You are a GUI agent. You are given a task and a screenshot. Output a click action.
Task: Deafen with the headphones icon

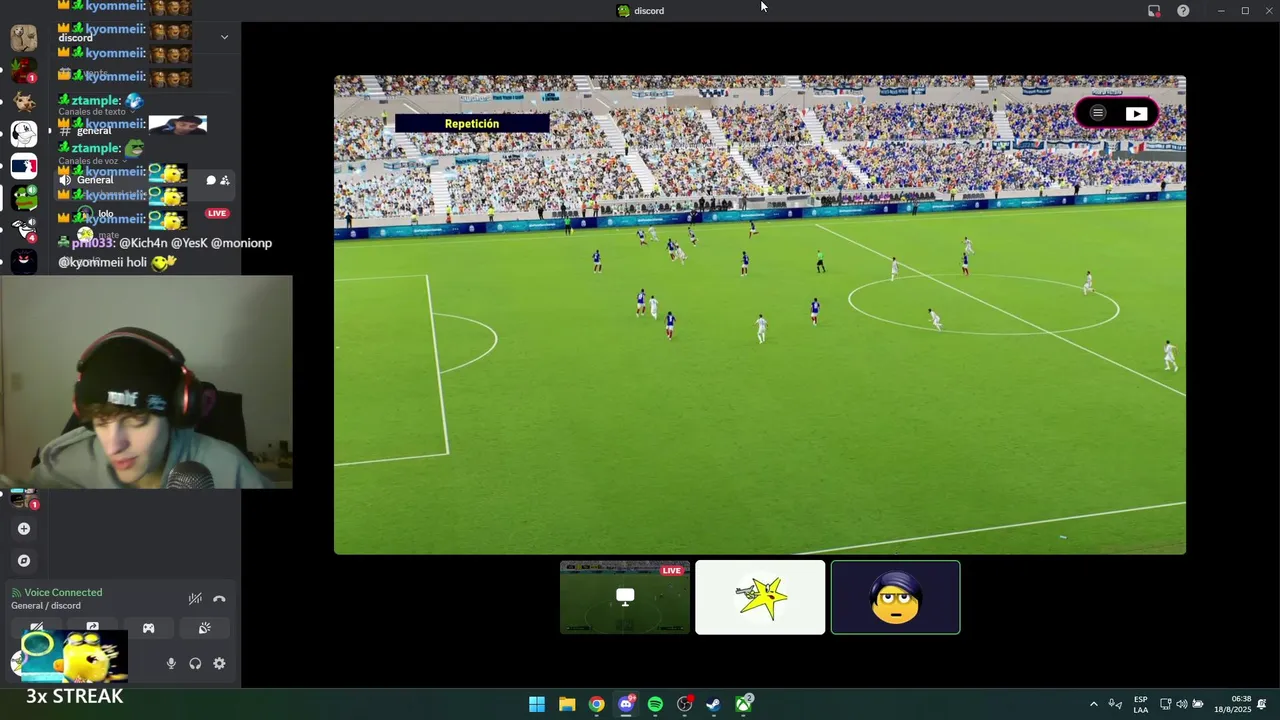(x=195, y=663)
